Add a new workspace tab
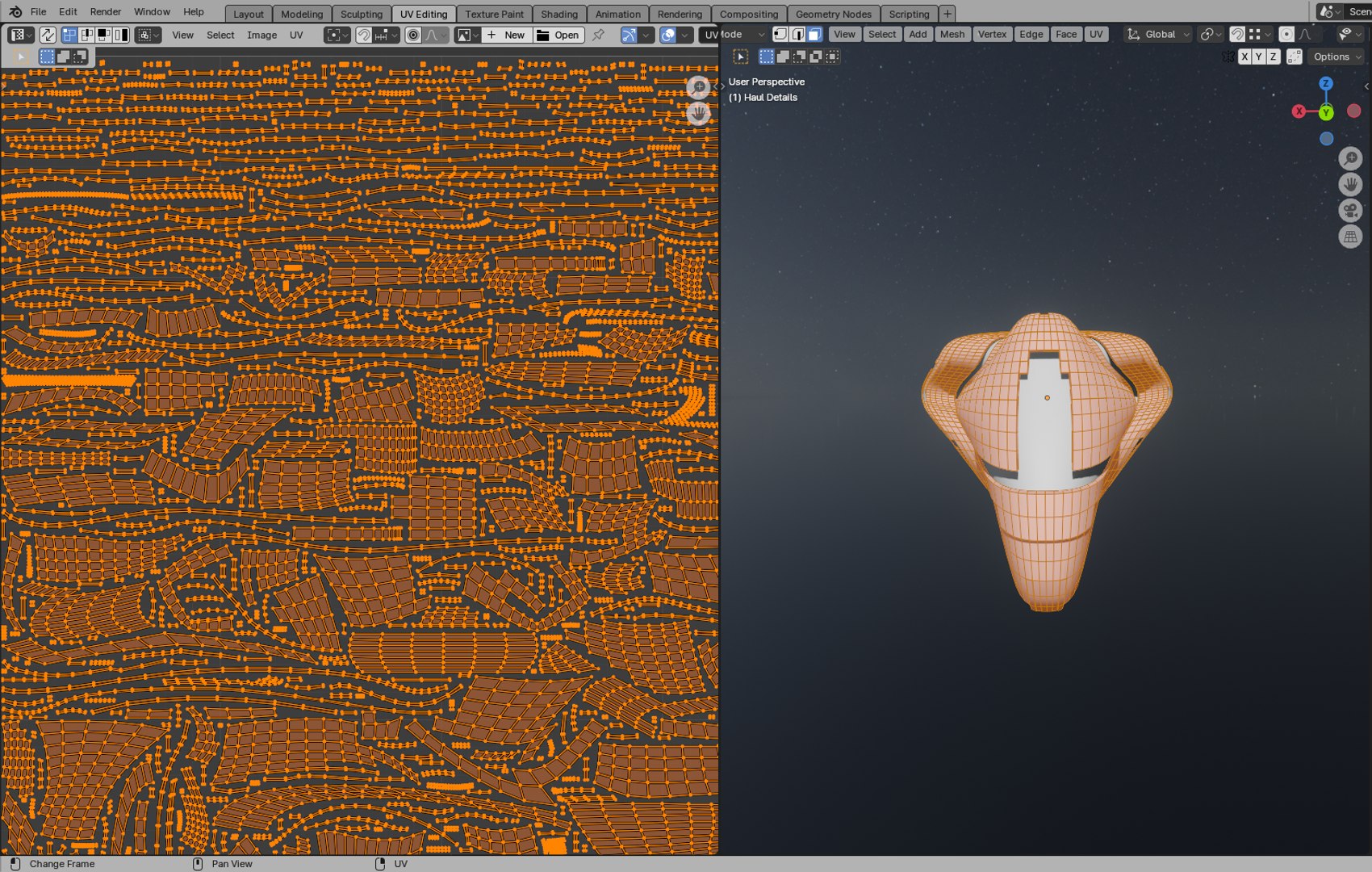The width and height of the screenshot is (1372, 872). pyautogui.click(x=947, y=14)
